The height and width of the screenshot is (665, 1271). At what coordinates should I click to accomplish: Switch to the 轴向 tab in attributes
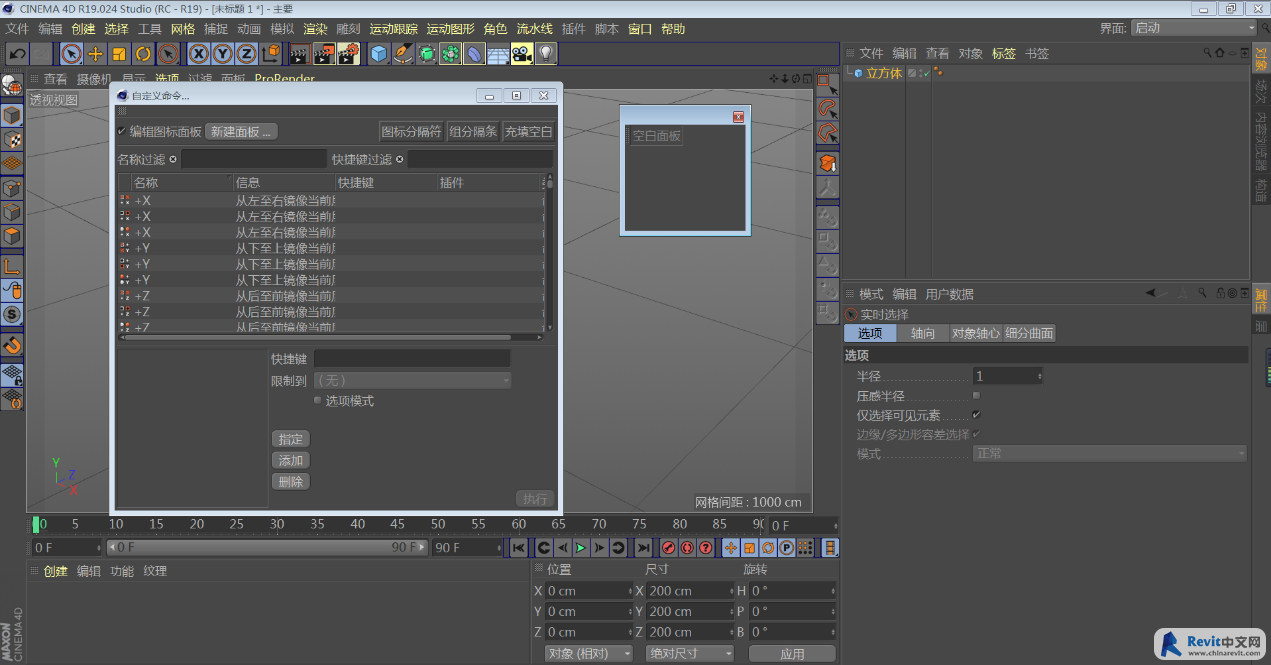[x=922, y=333]
